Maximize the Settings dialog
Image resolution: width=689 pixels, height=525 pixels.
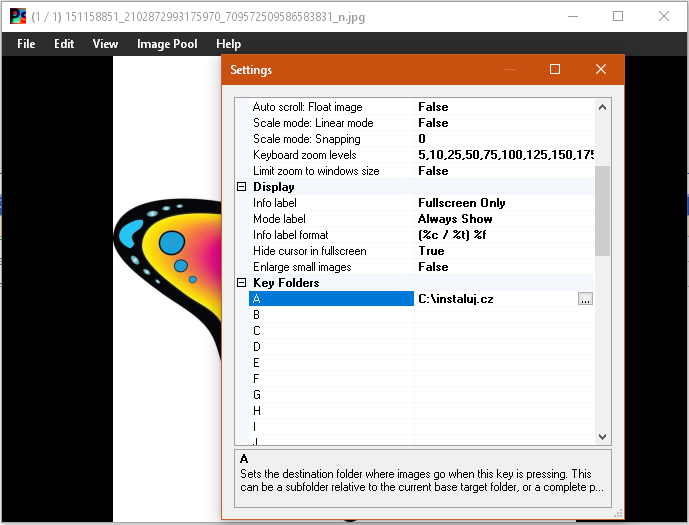pyautogui.click(x=555, y=69)
